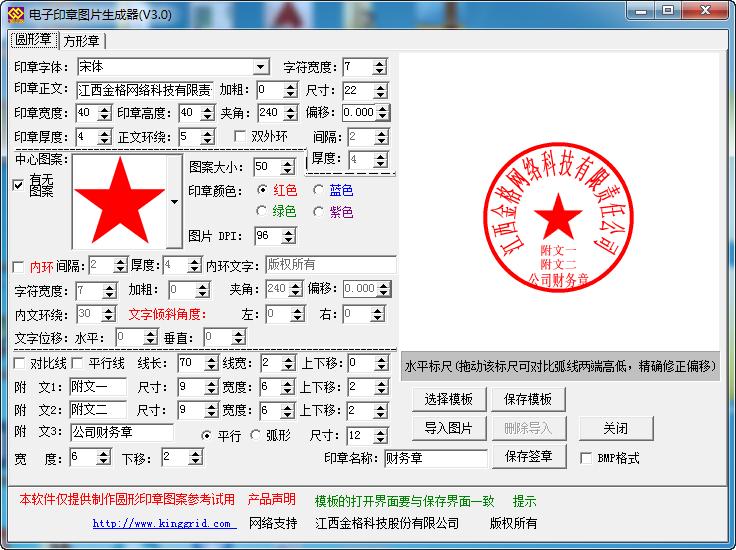This screenshot has height=550, width=736.
Task: Adjust the 图片 DPI stepper
Action: coord(287,236)
